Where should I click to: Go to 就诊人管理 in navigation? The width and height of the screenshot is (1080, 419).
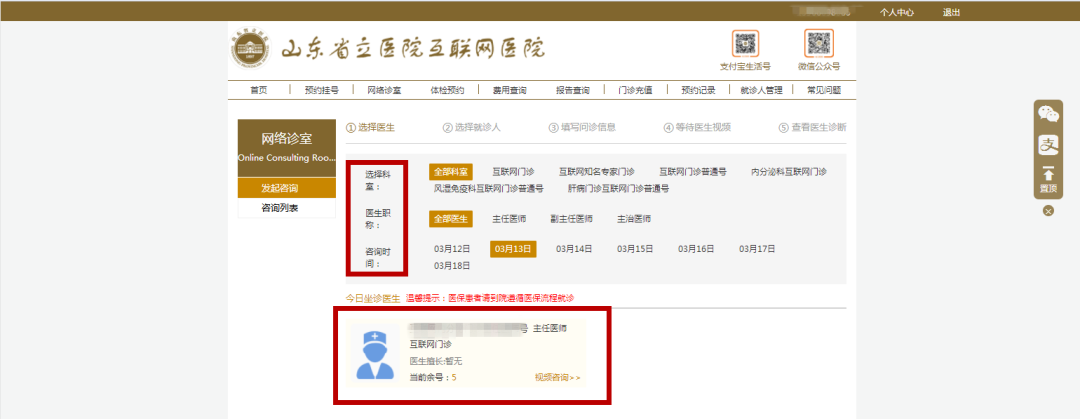[759, 90]
